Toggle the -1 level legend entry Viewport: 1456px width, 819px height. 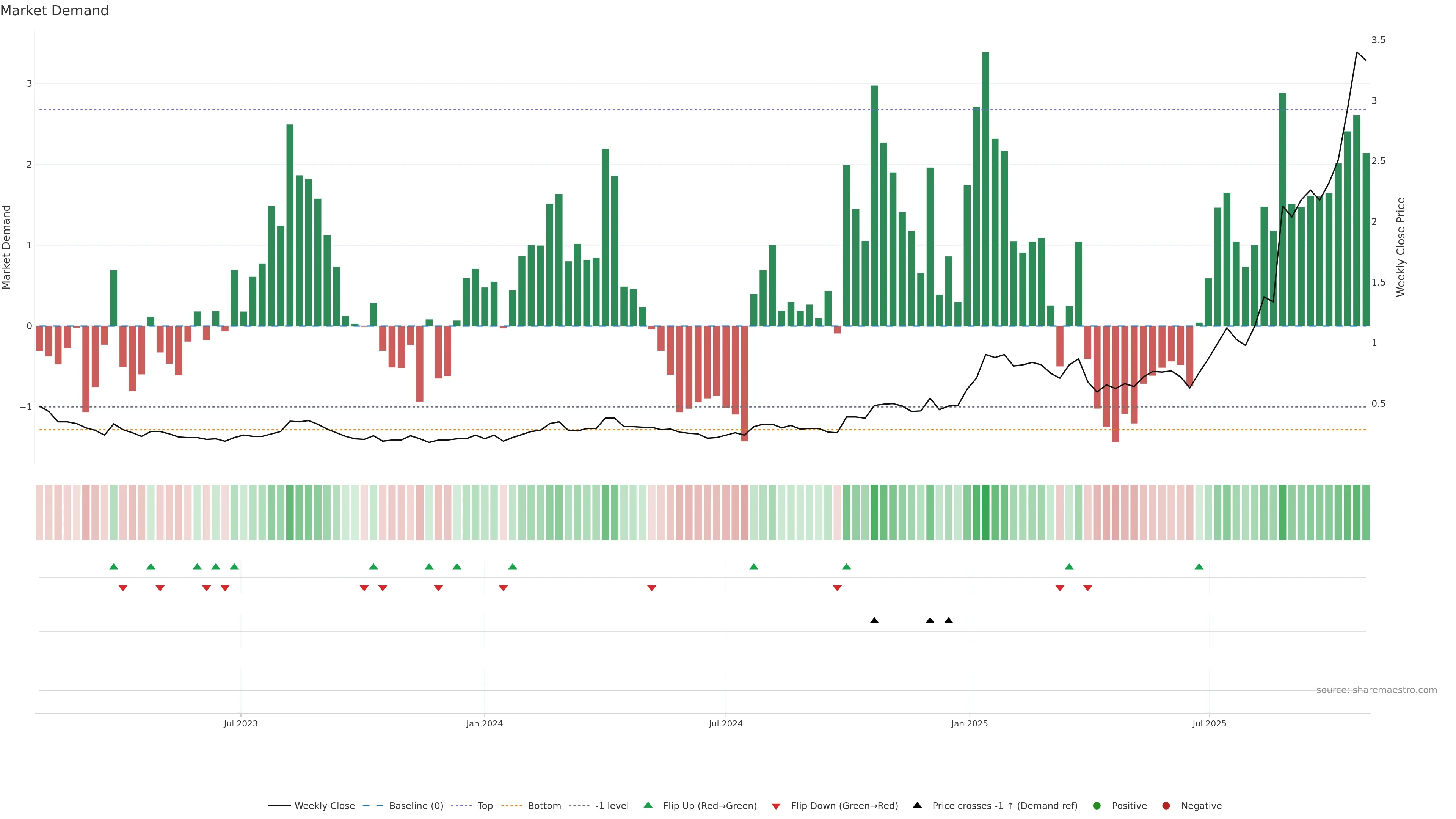pyautogui.click(x=612, y=805)
